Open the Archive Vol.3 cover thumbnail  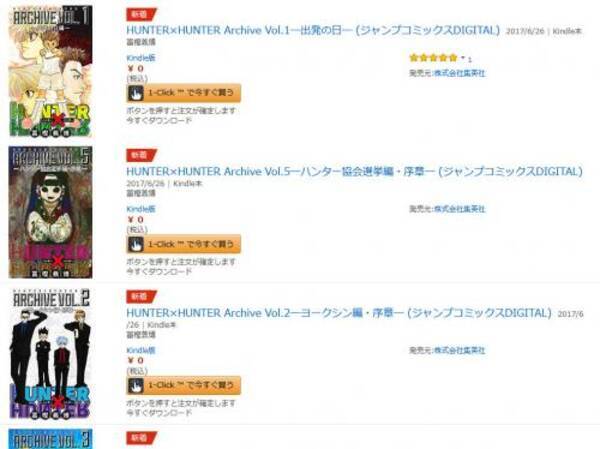[x=51, y=439]
